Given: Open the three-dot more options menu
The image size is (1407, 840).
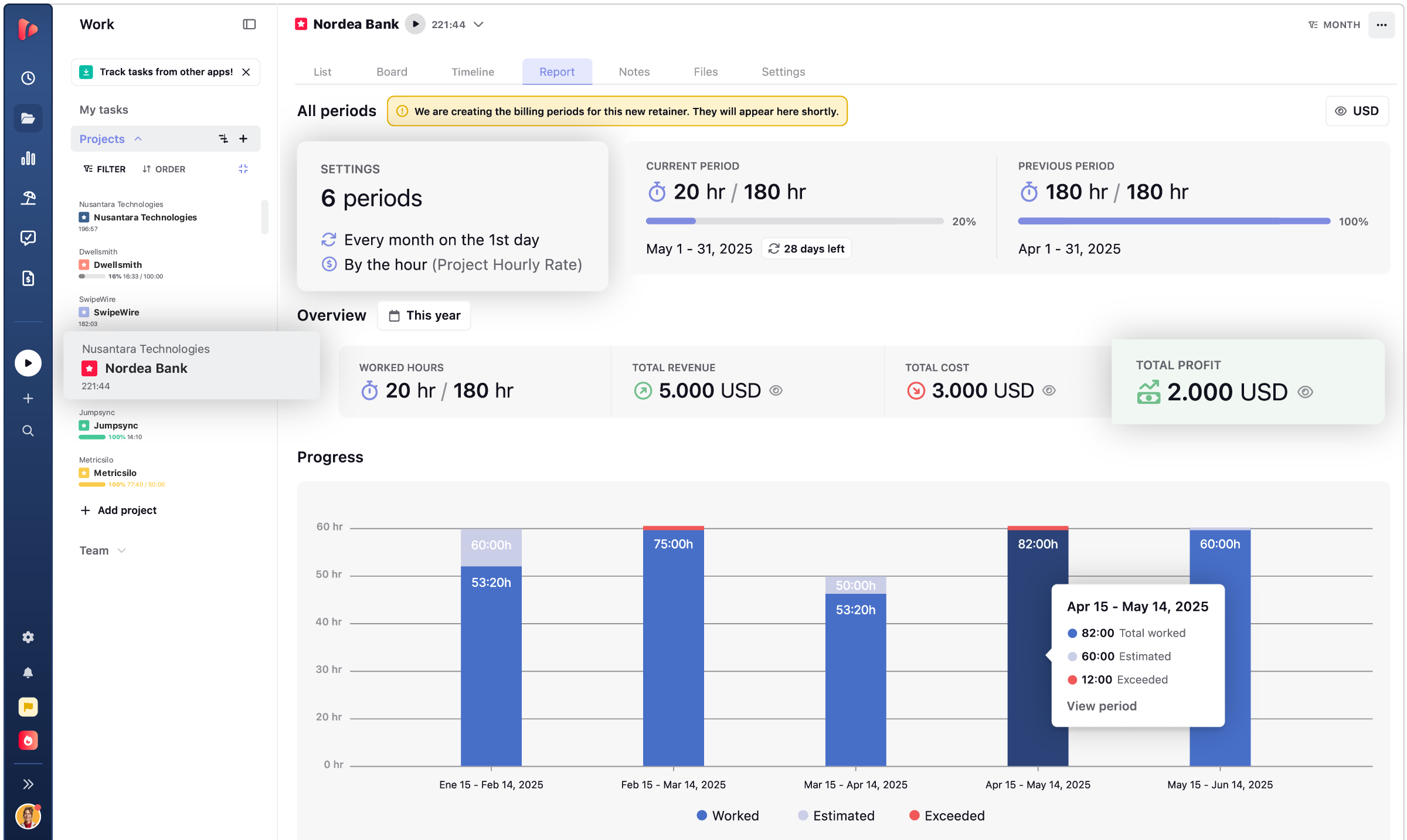Looking at the screenshot, I should click(x=1381, y=25).
